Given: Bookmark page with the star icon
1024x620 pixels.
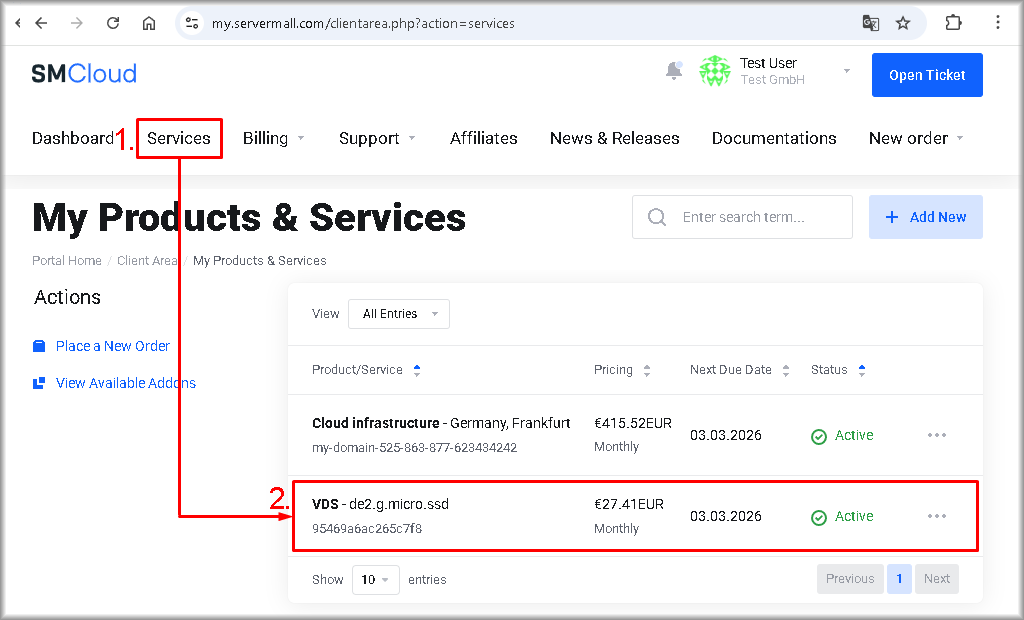Looking at the screenshot, I should tap(903, 23).
